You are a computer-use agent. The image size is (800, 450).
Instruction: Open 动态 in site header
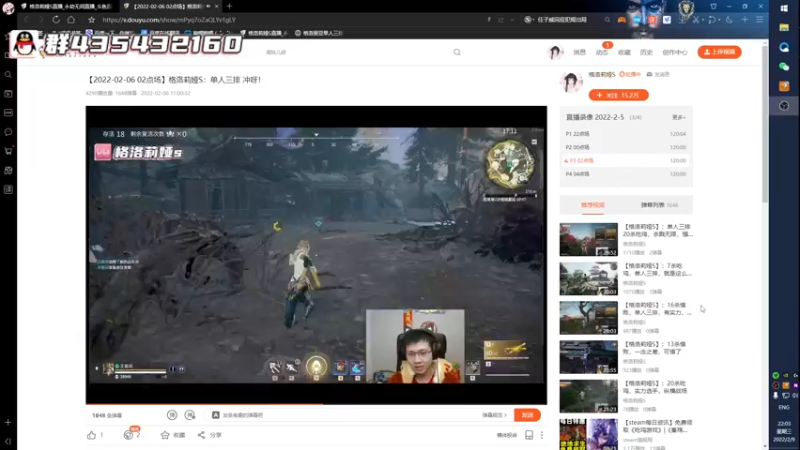(x=602, y=52)
